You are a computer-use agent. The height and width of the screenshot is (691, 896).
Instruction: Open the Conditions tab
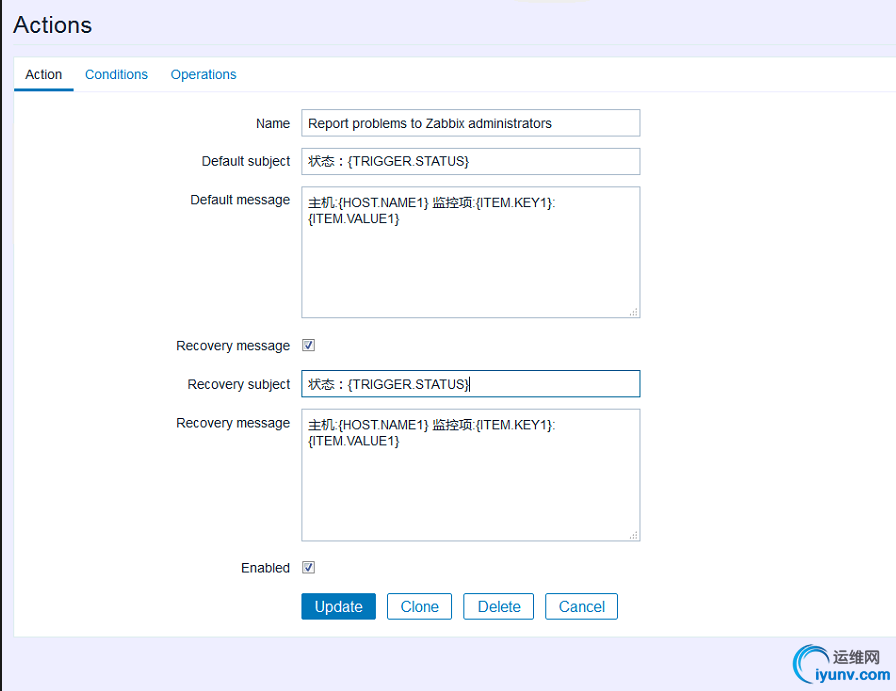tap(117, 75)
